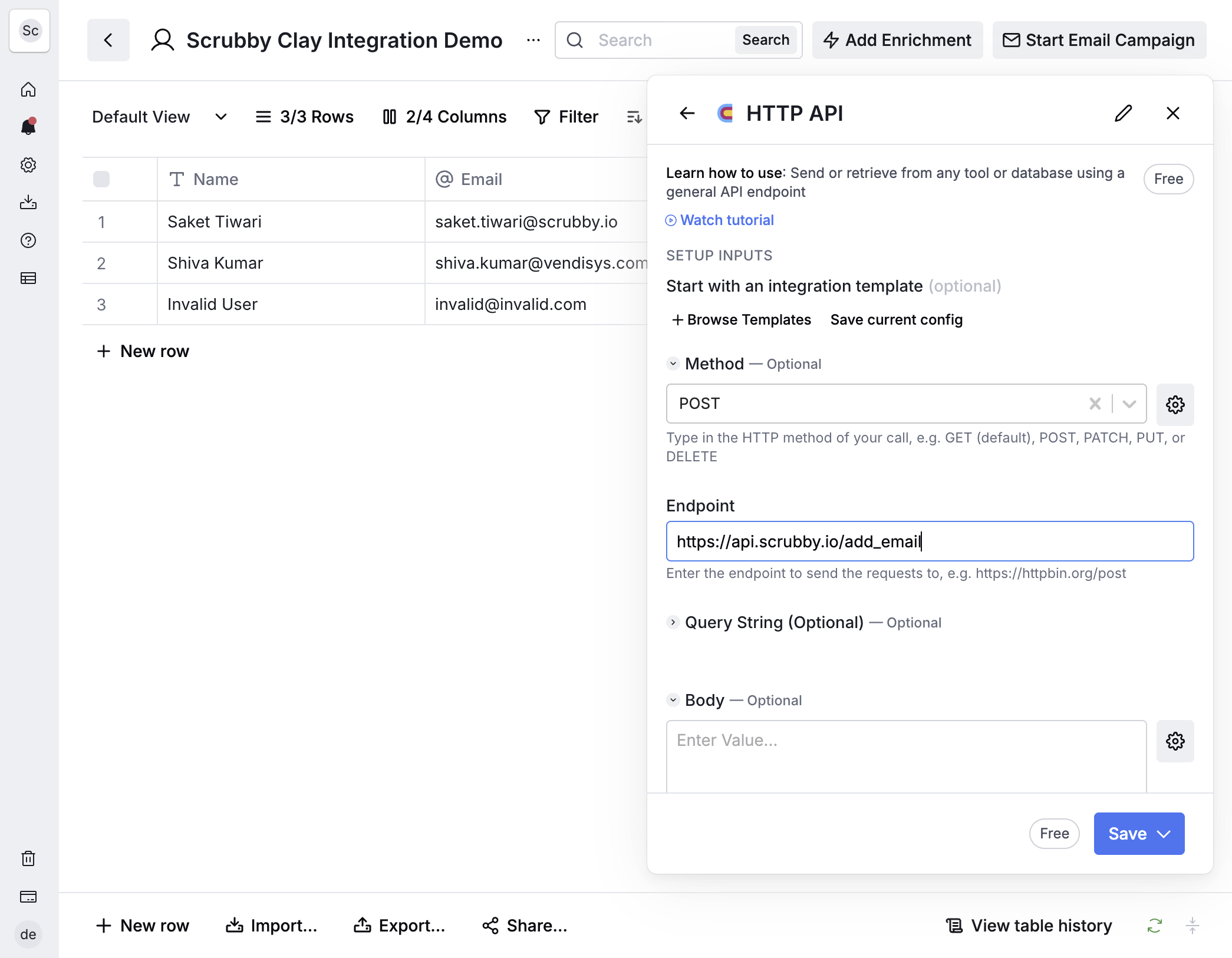
Task: Close the HTTP API panel
Action: click(1173, 113)
